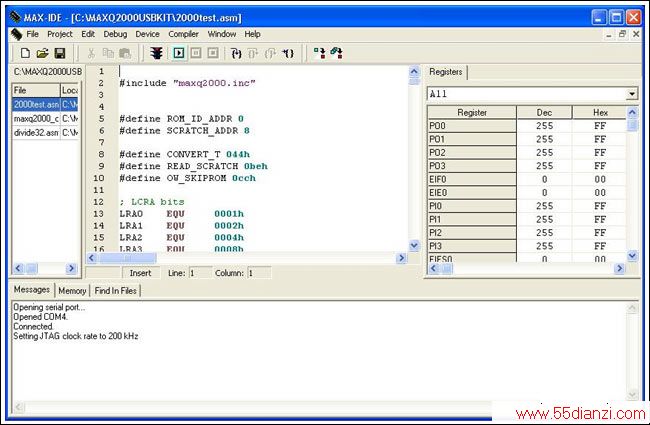The width and height of the screenshot is (650, 425).
Task: Click the code editor horizontal scroll thumb
Action: pyautogui.click(x=127, y=258)
